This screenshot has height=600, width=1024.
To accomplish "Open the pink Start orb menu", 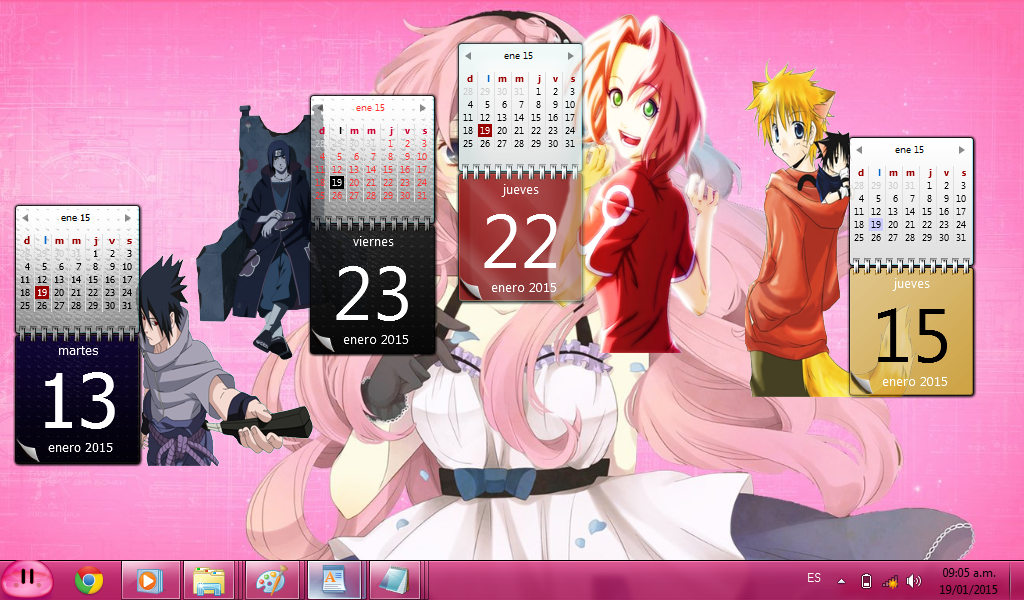I will [27, 578].
